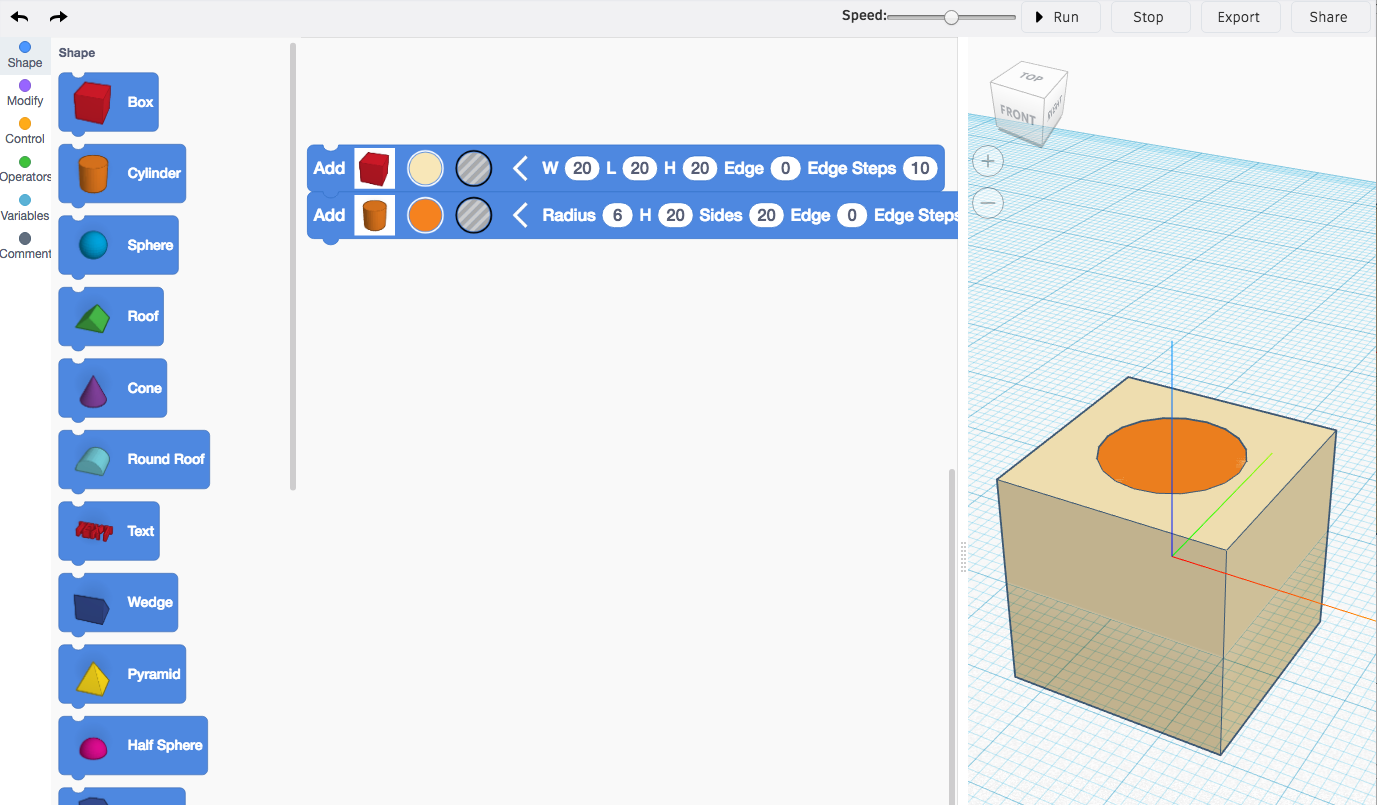1377x805 pixels.
Task: Select the Sphere shape block
Action: coord(118,245)
